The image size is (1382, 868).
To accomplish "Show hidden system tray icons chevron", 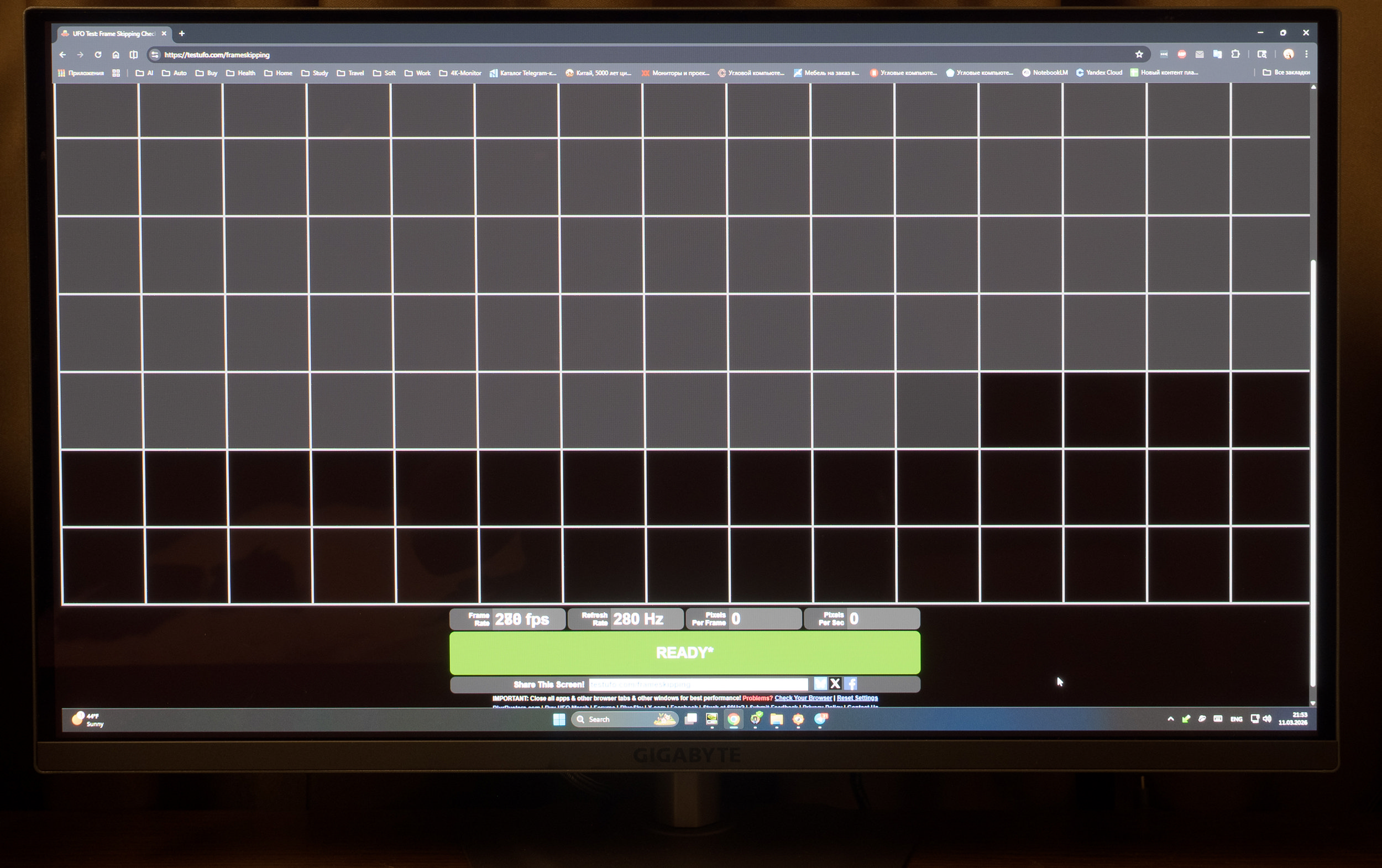I will (x=1170, y=719).
